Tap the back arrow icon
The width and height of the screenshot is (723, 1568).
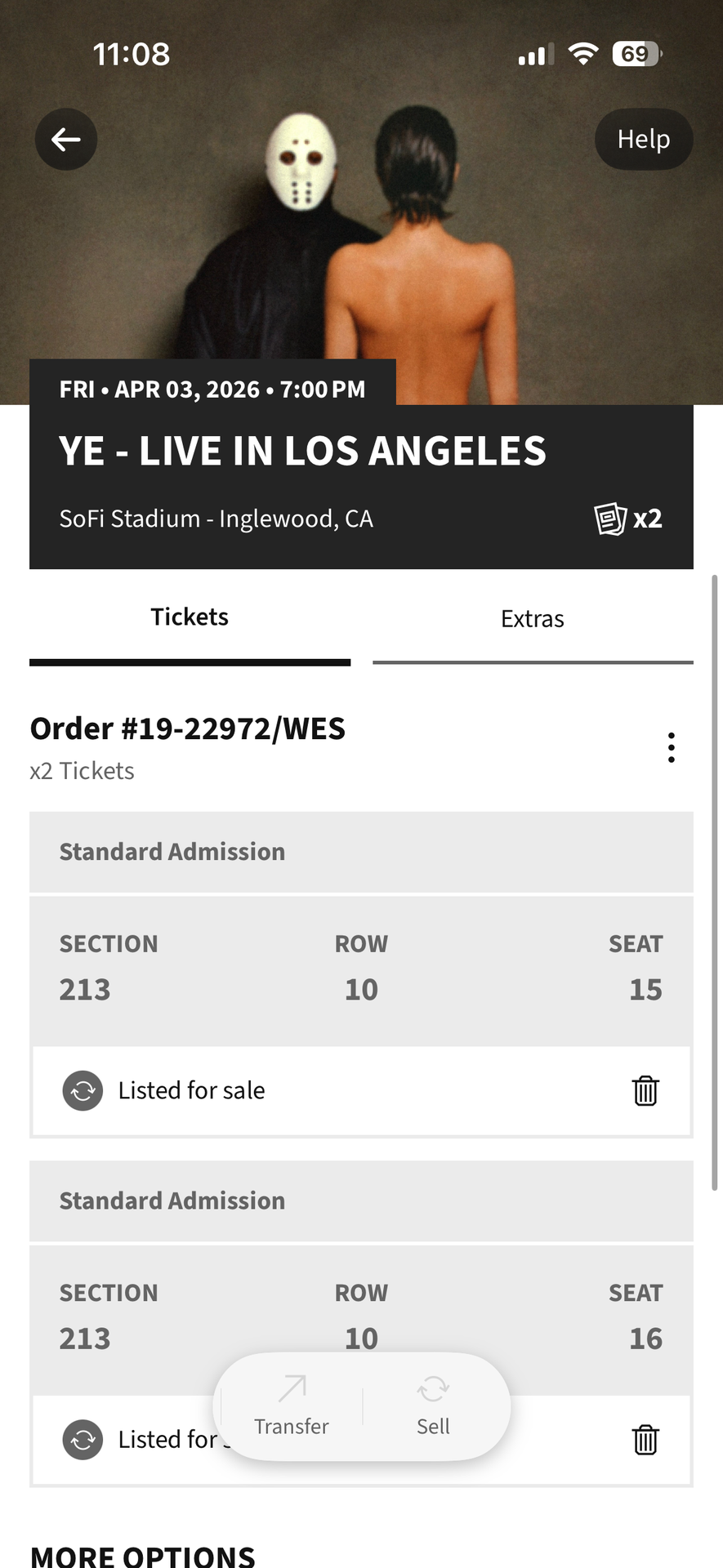pyautogui.click(x=66, y=140)
